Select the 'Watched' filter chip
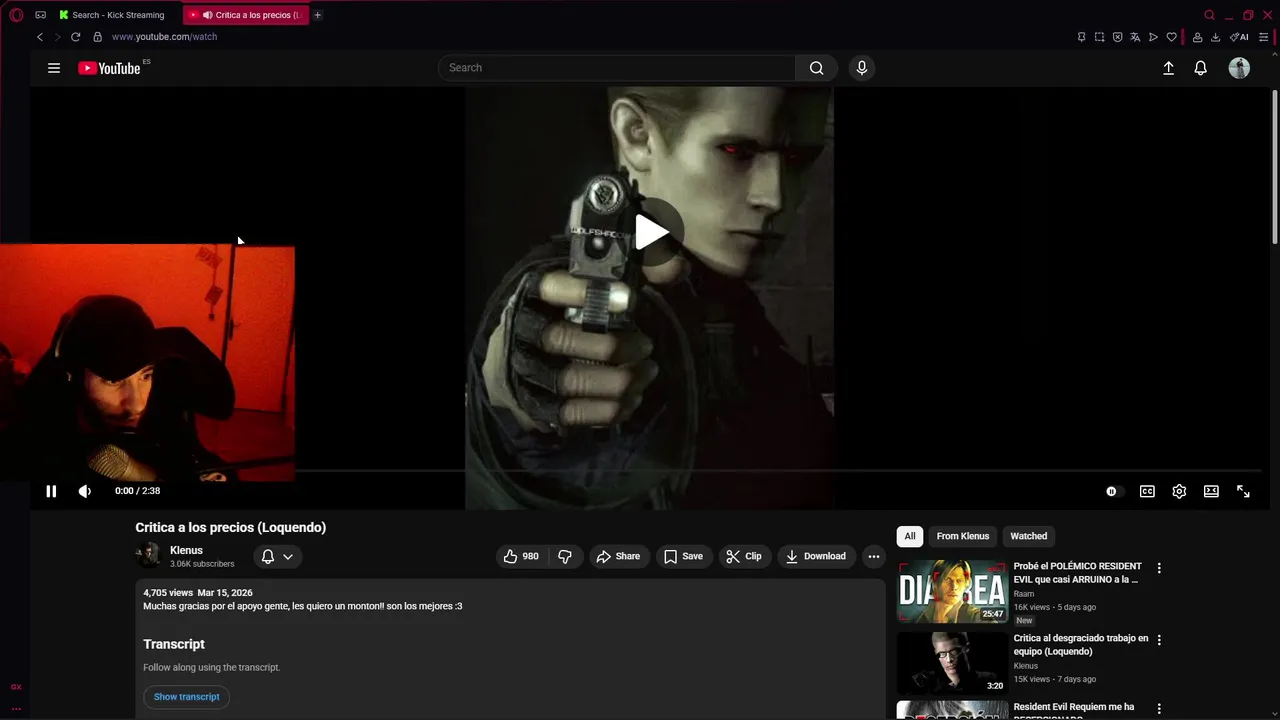Image resolution: width=1280 pixels, height=720 pixels. tap(1028, 536)
